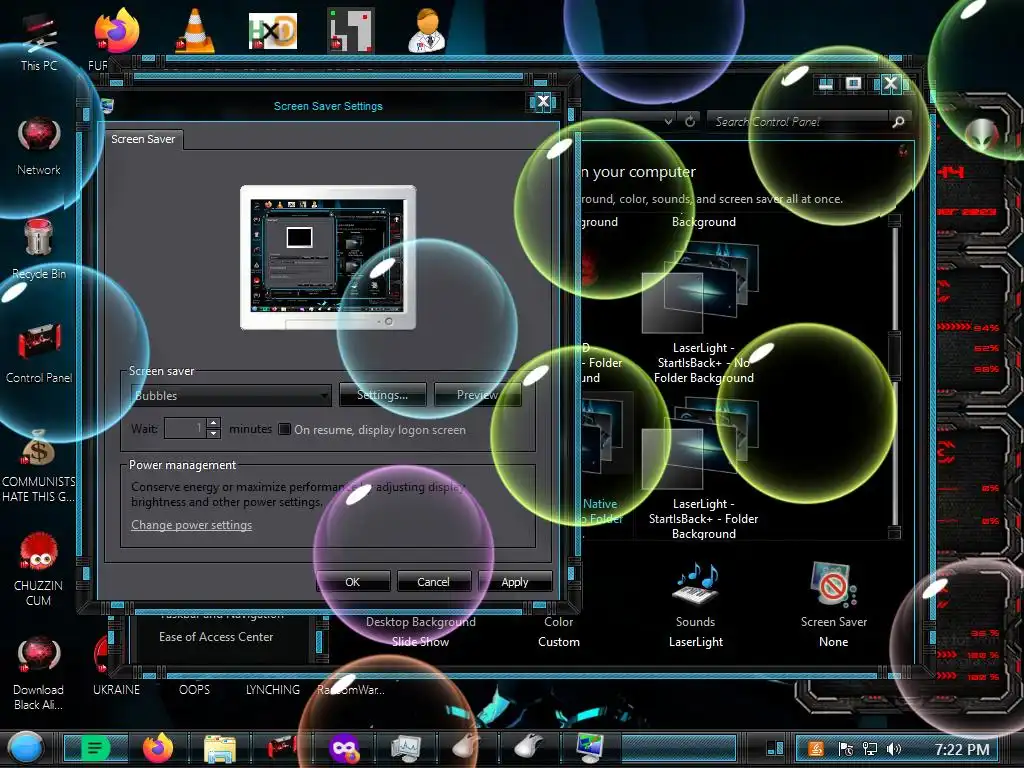Open the system monitor taskbar icon
This screenshot has width=1024, height=768.
tap(406, 748)
